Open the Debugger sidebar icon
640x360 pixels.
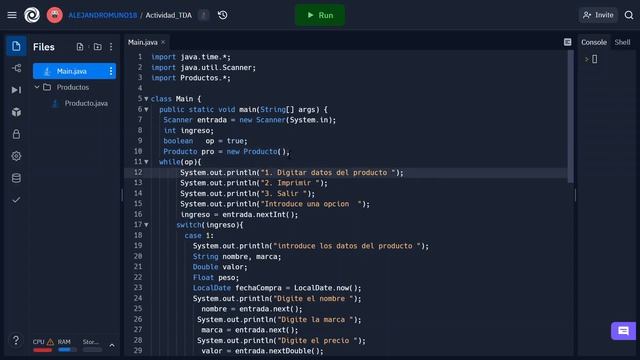tap(16, 90)
